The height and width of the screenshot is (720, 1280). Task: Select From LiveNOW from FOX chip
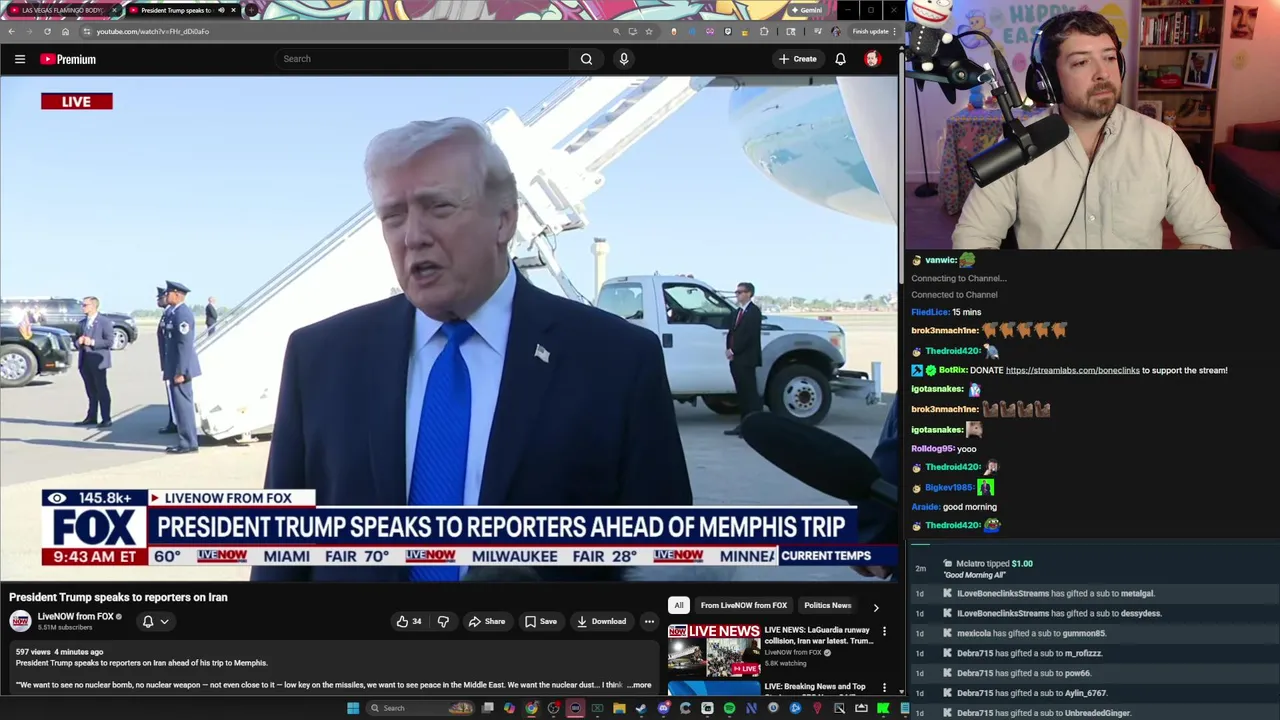(x=744, y=605)
